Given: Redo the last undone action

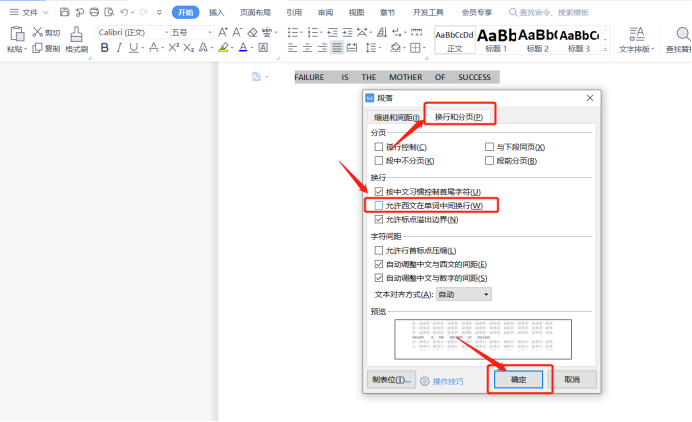Looking at the screenshot, I should (143, 12).
